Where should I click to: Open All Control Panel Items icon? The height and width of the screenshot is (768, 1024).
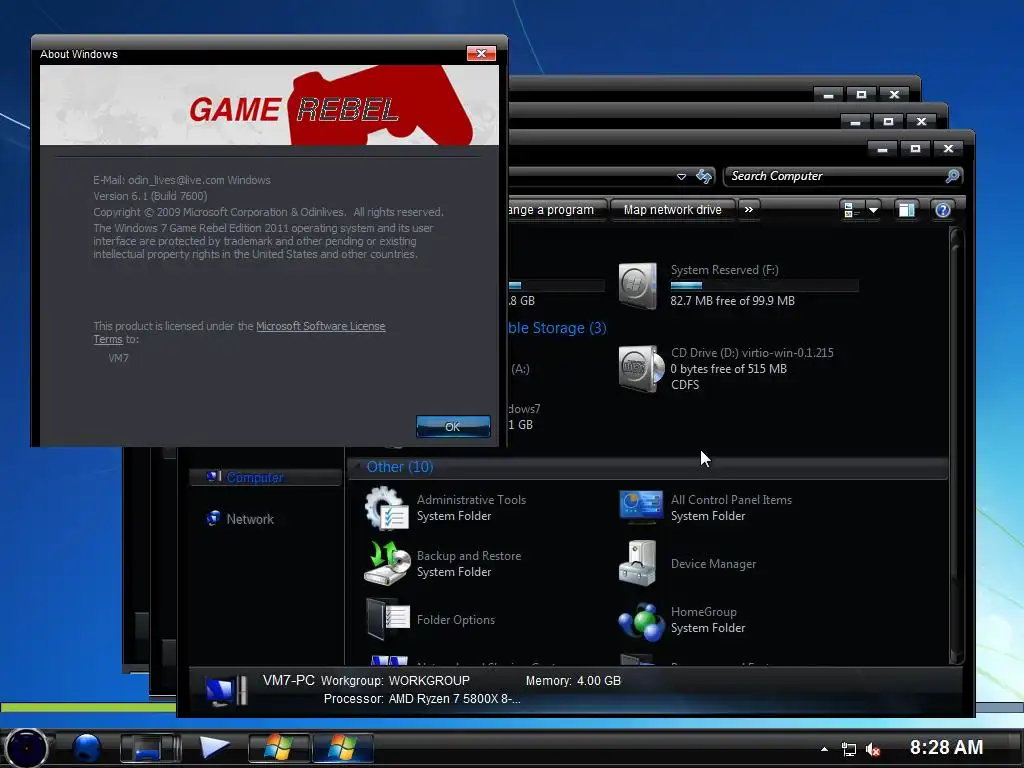tap(641, 507)
